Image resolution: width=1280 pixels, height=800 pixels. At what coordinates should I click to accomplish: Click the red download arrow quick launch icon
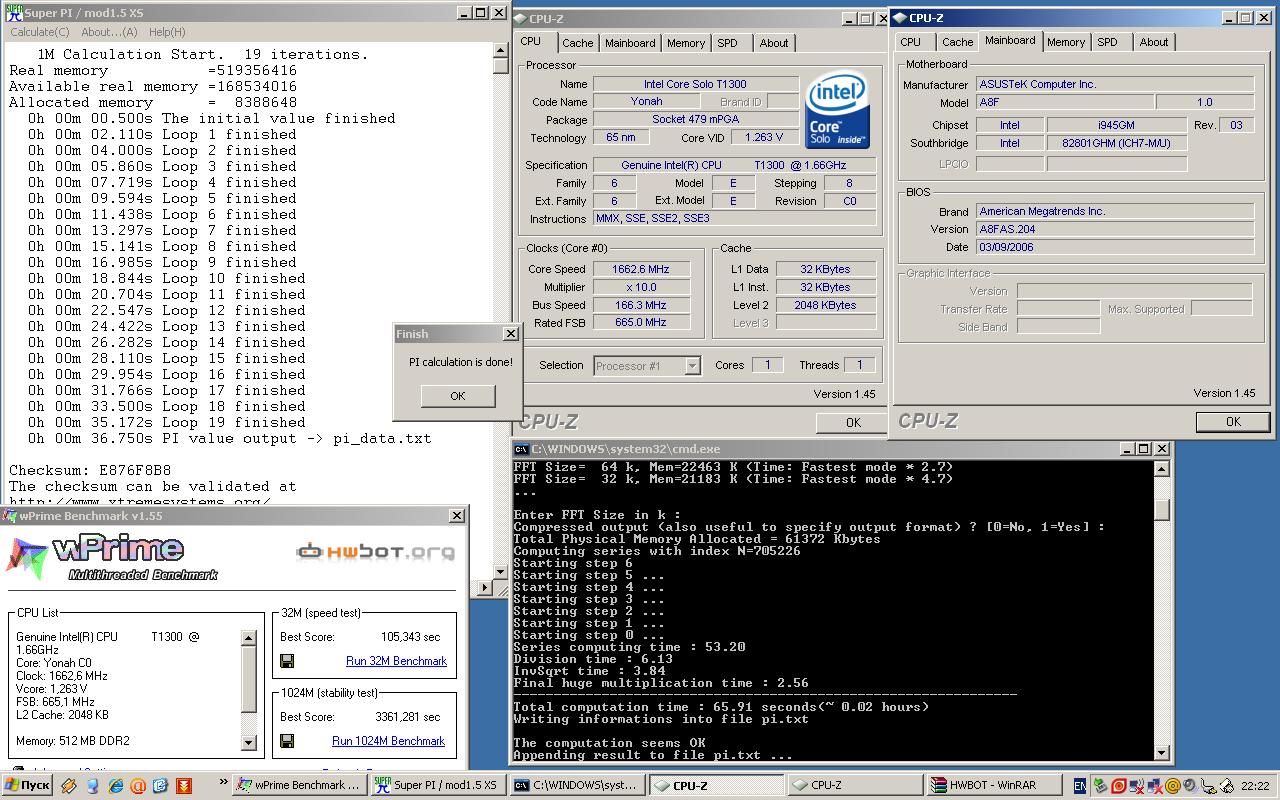coord(184,786)
